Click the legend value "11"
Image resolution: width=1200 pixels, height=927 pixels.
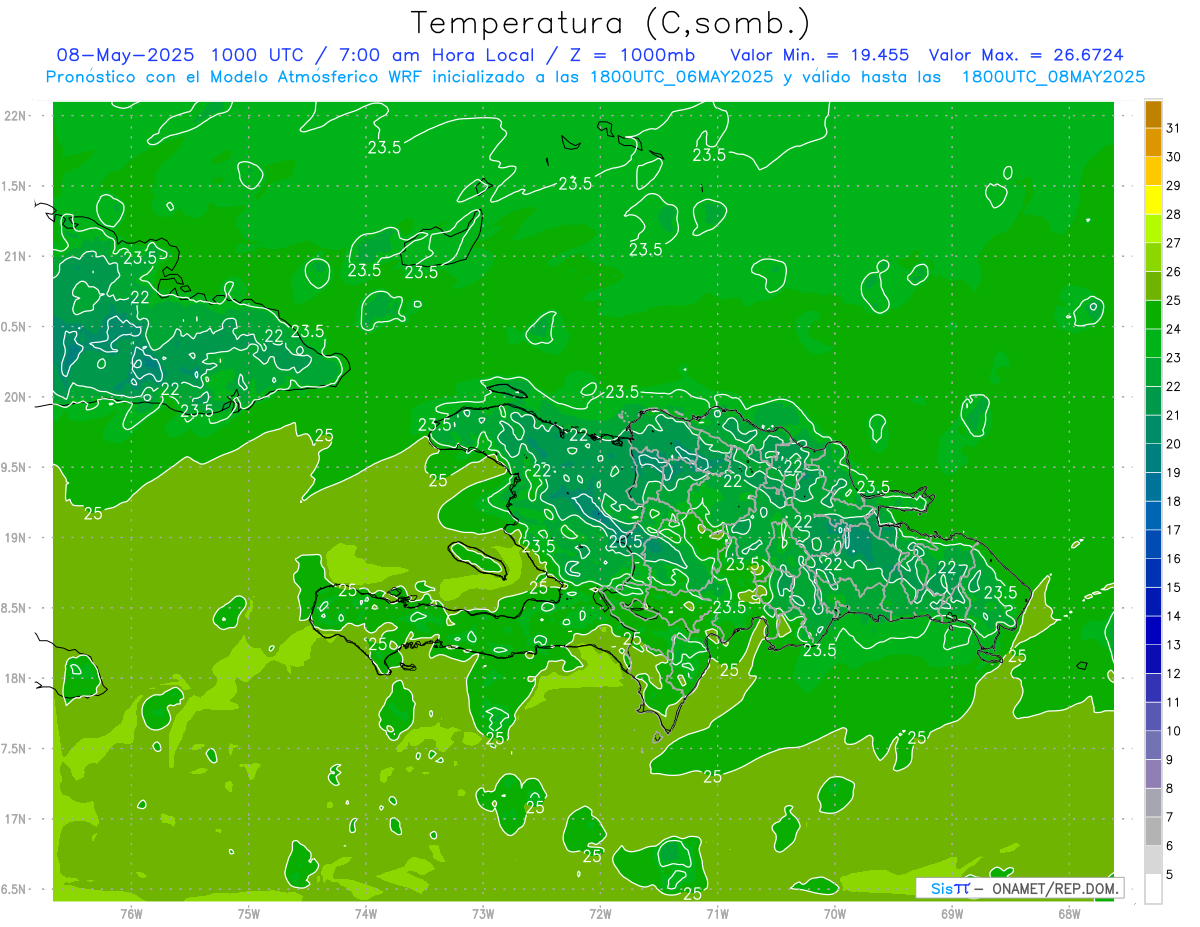tap(1174, 703)
